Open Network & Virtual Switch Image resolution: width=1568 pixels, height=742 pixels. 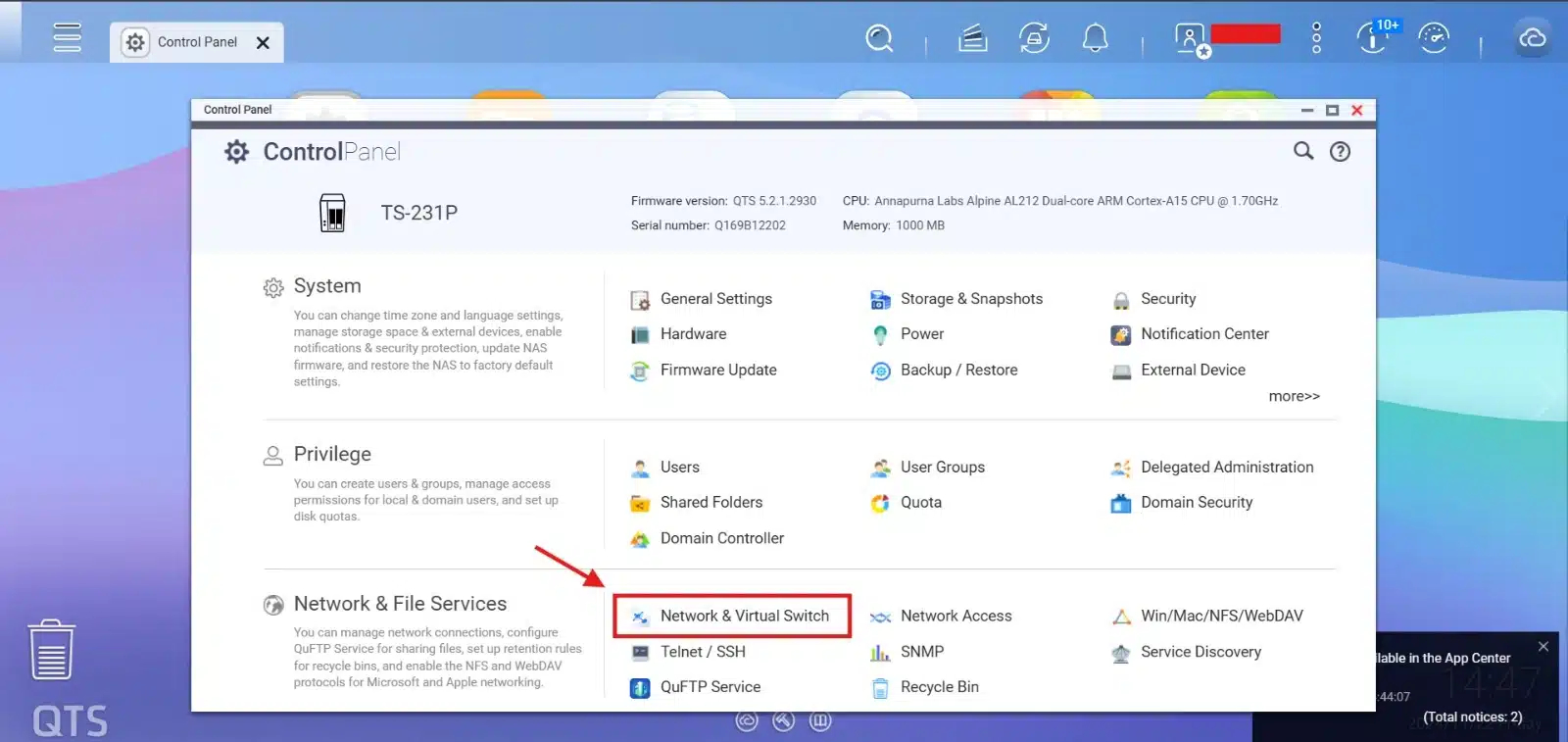pos(744,616)
